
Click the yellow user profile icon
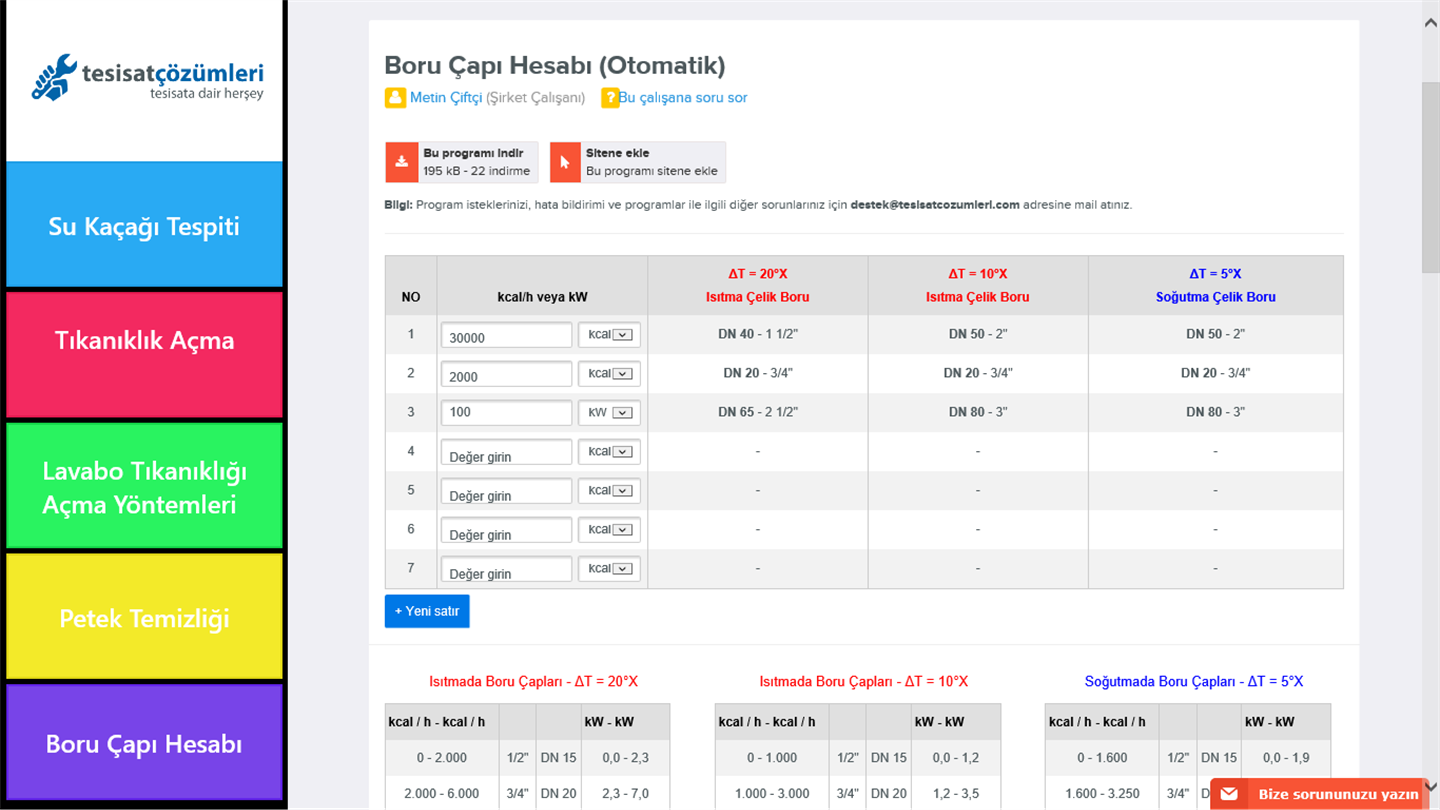click(395, 98)
